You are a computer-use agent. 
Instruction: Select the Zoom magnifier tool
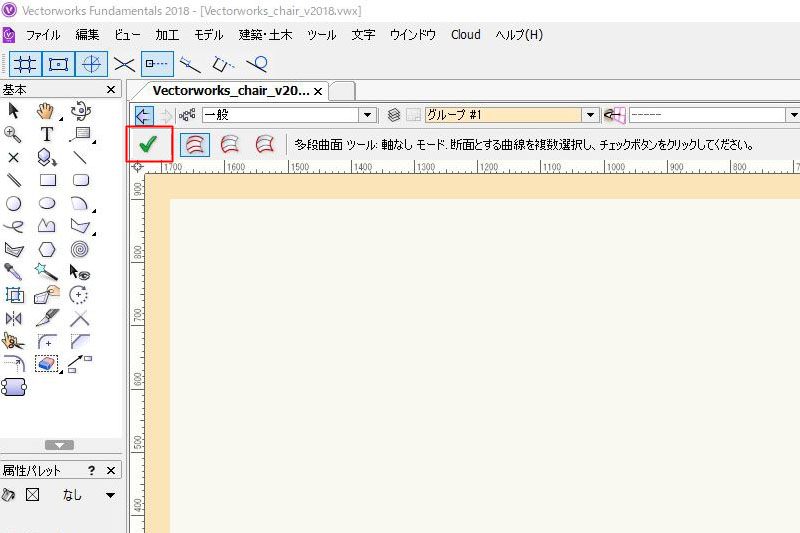[13, 134]
